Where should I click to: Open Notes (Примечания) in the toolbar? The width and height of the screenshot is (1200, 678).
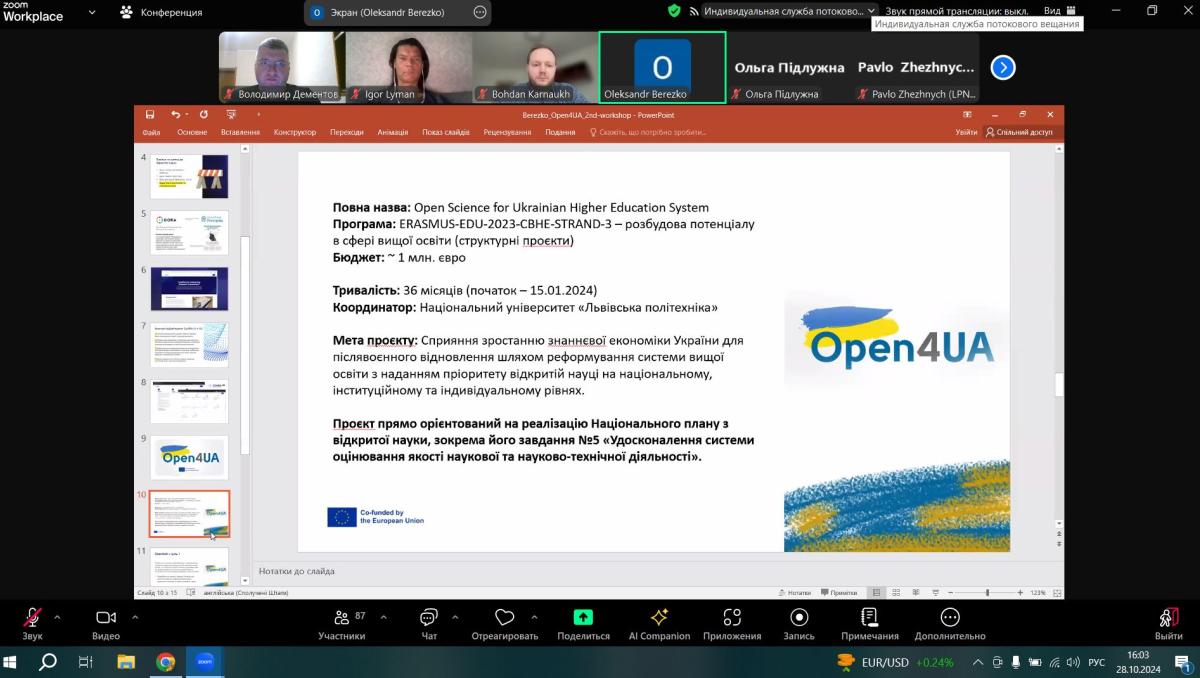869,623
